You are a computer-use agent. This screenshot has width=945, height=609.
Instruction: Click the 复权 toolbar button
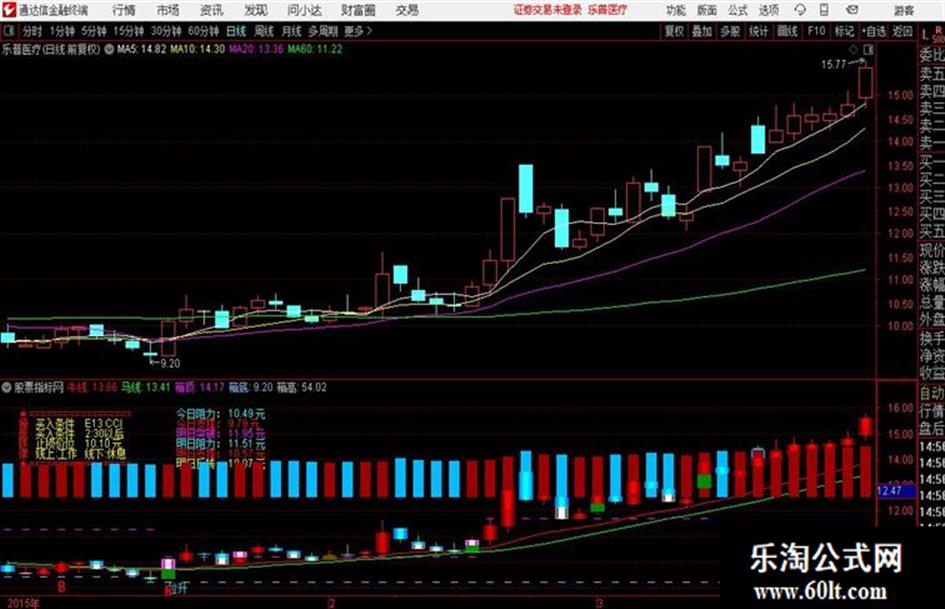[x=674, y=31]
